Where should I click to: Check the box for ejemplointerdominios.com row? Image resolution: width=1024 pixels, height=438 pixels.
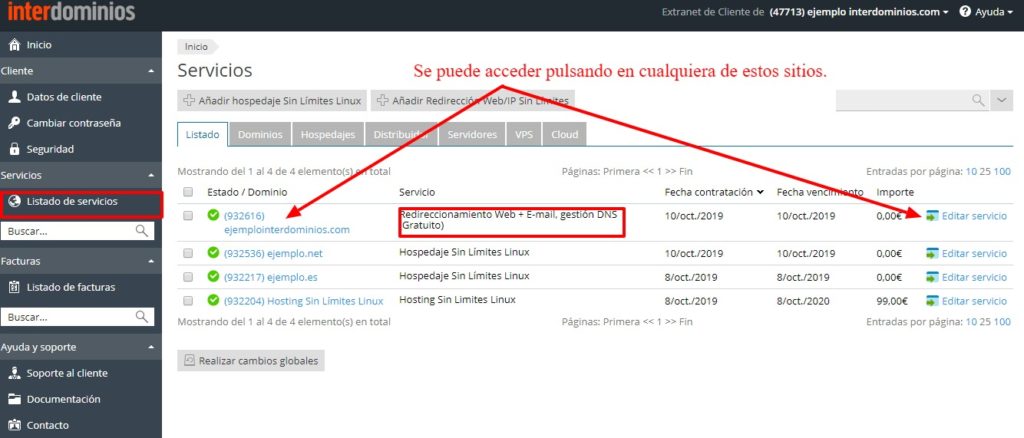point(188,215)
